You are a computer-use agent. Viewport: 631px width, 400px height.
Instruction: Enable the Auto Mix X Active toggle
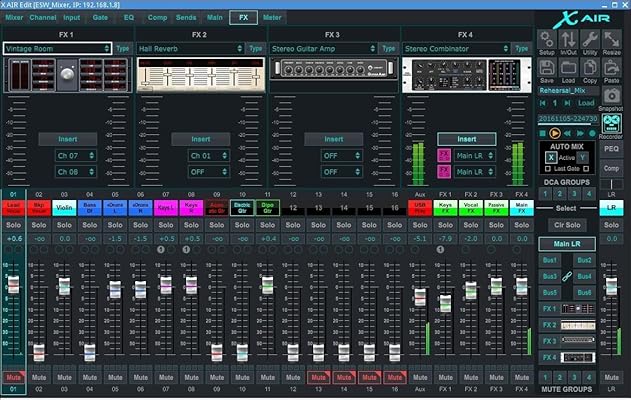click(551, 157)
